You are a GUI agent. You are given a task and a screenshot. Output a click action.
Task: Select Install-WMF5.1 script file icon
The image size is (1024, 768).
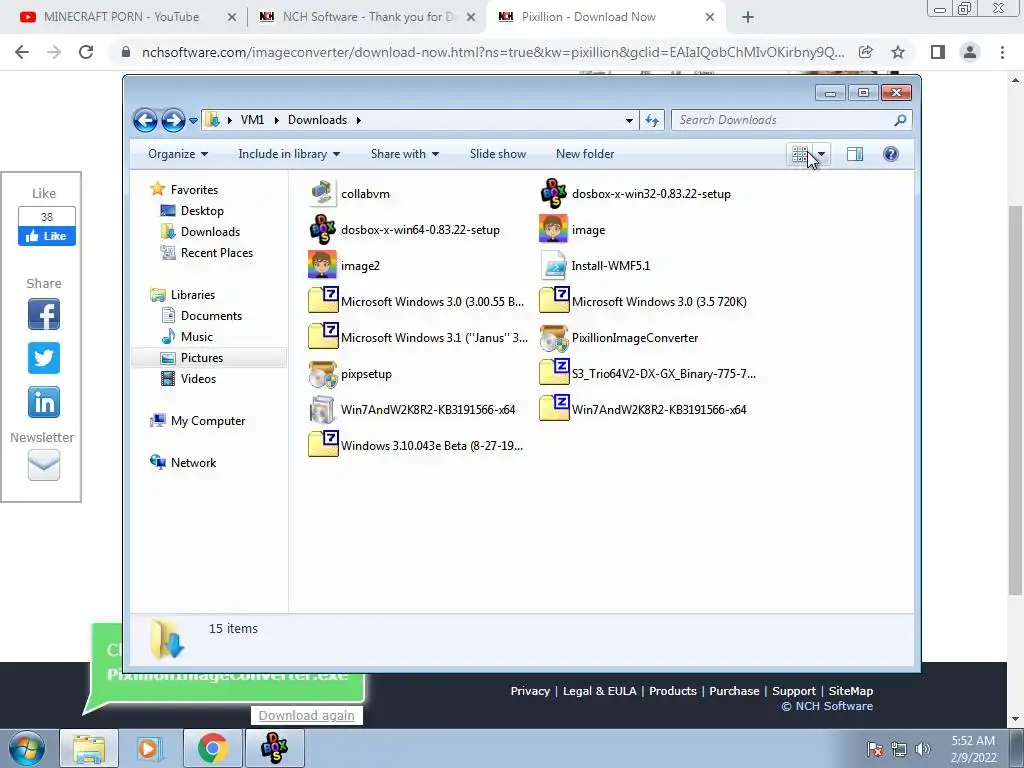coord(553,265)
